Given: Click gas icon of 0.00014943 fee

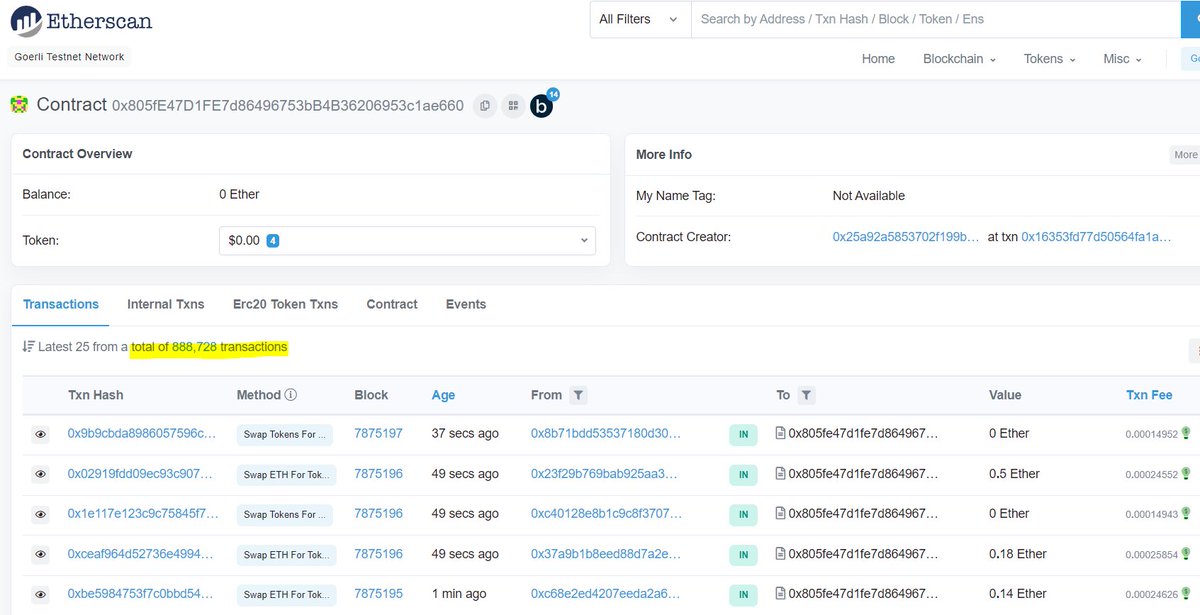Looking at the screenshot, I should pos(1185,513).
